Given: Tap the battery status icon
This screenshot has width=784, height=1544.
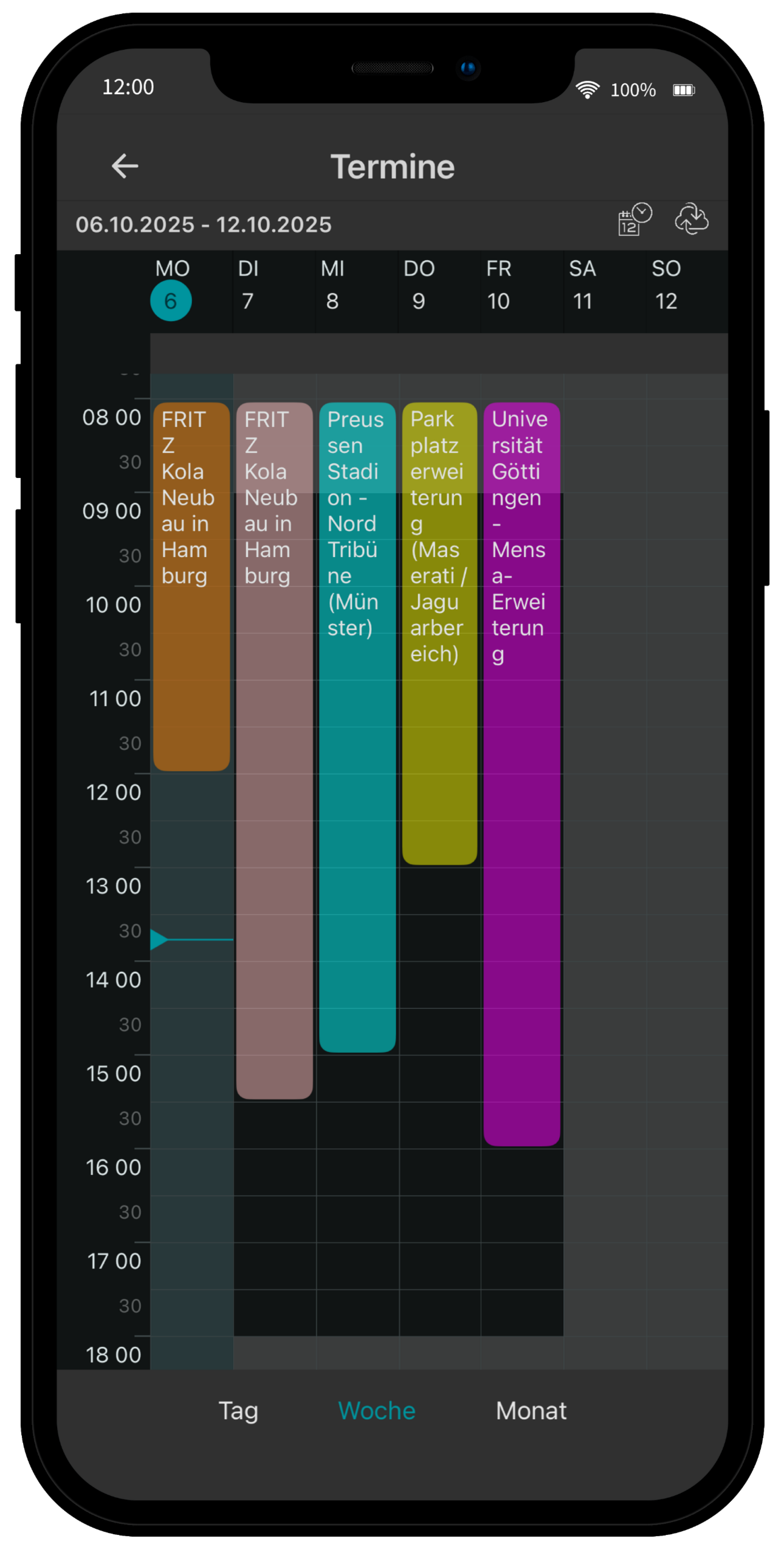Looking at the screenshot, I should click(684, 90).
